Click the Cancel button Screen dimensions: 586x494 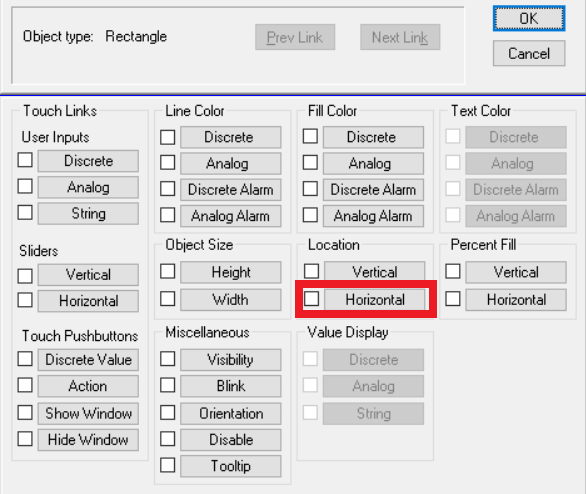pos(529,53)
